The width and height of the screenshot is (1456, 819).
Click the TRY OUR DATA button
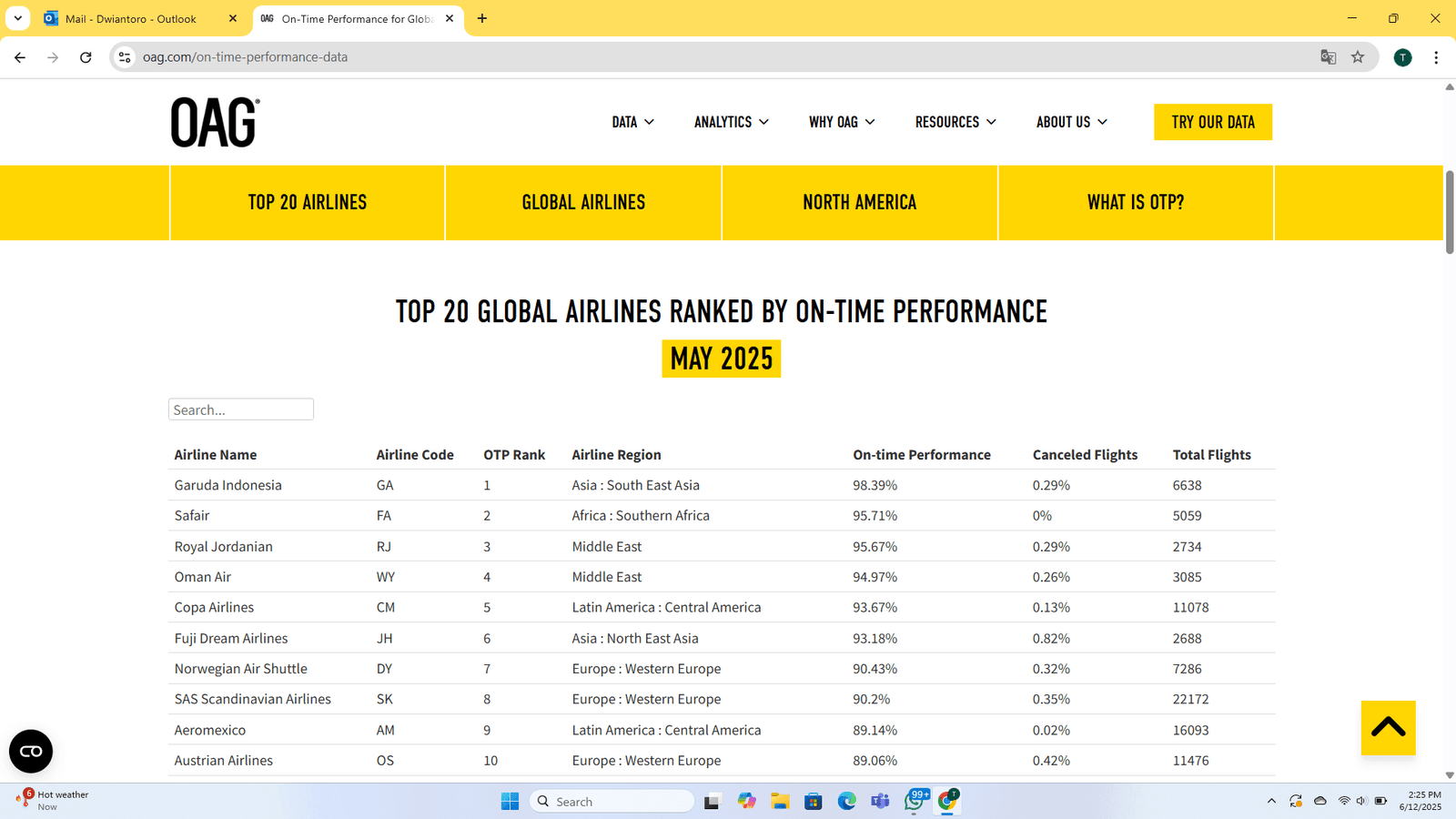pos(1213,122)
